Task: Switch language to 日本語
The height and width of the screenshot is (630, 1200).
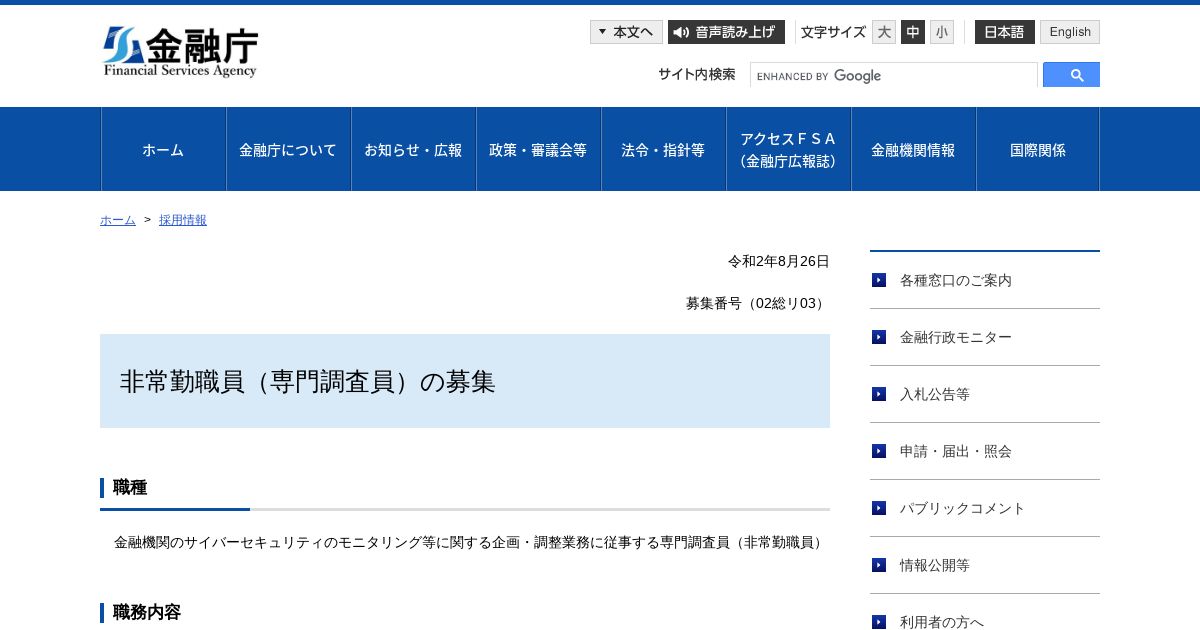Action: click(1005, 32)
